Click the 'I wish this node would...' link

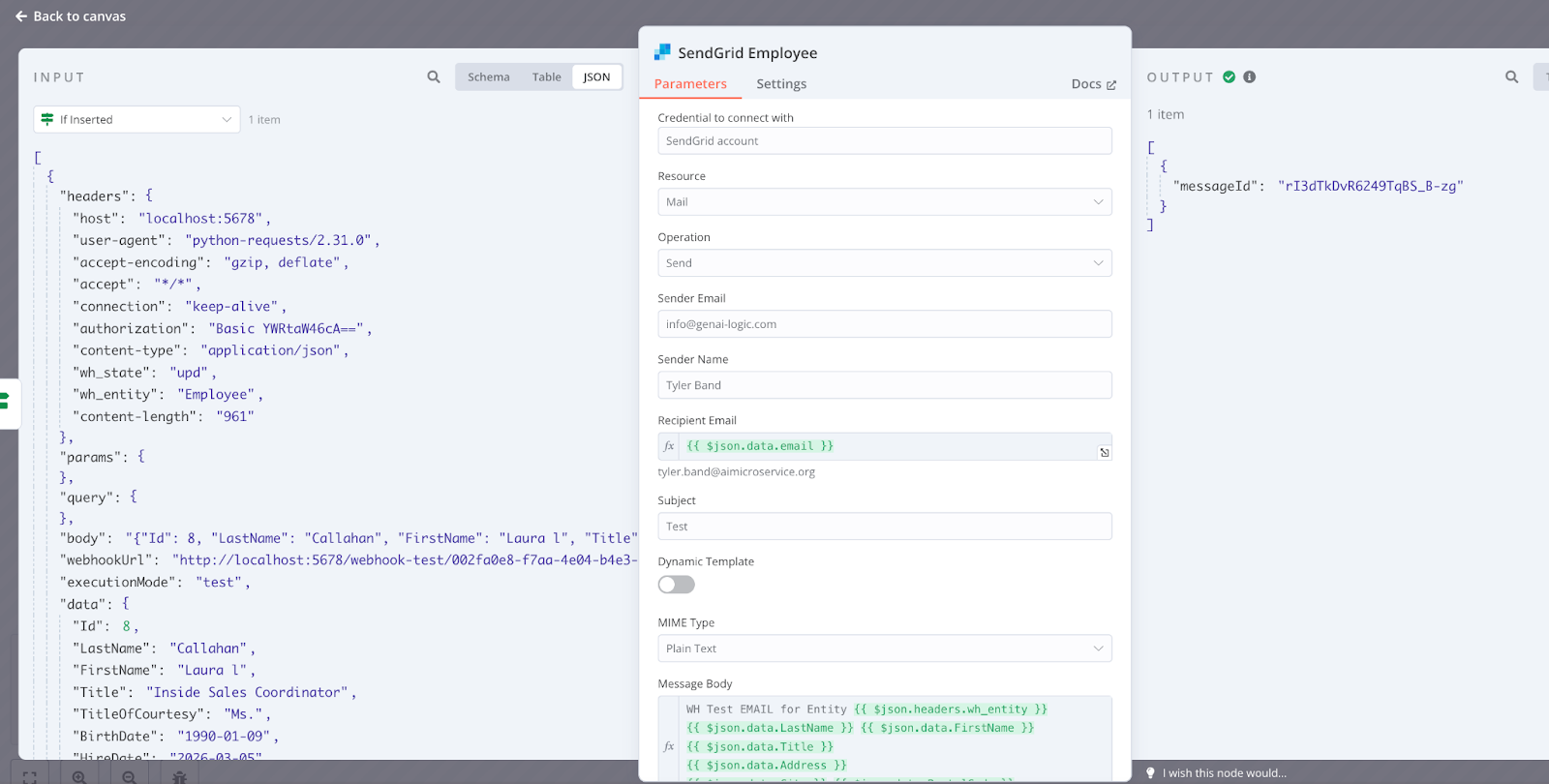tap(1224, 772)
